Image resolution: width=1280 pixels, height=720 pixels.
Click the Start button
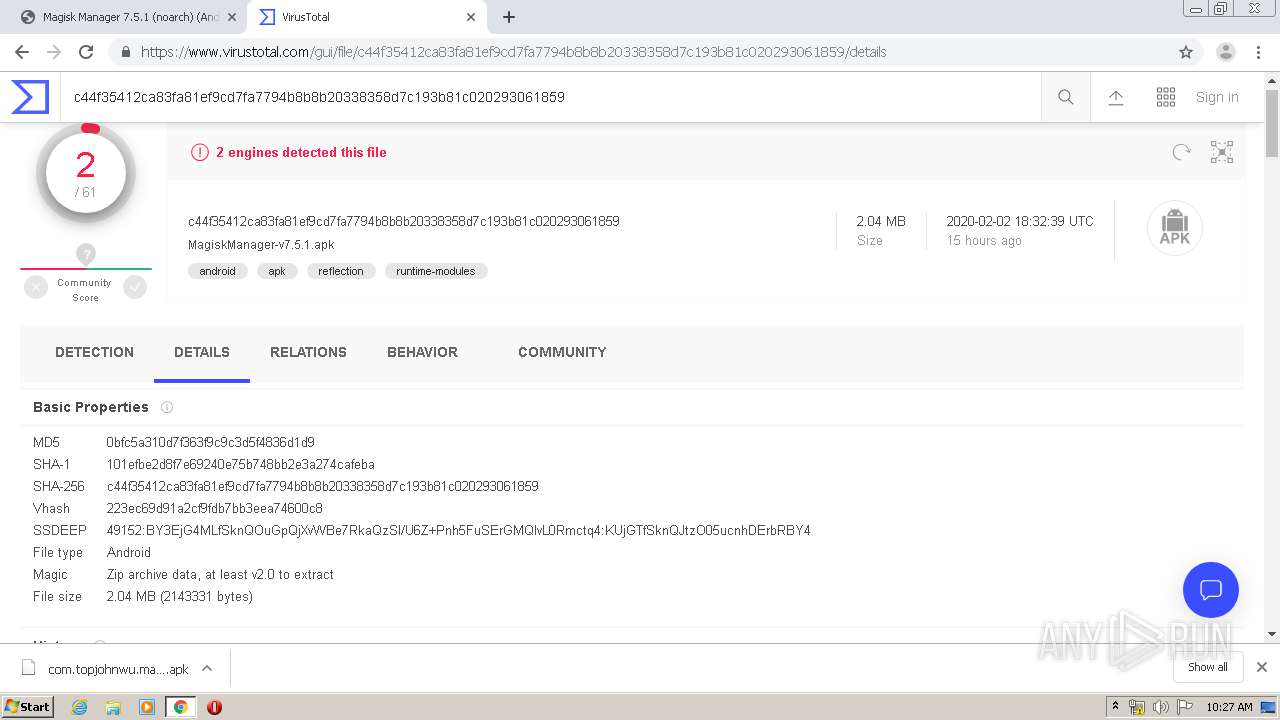(x=27, y=707)
